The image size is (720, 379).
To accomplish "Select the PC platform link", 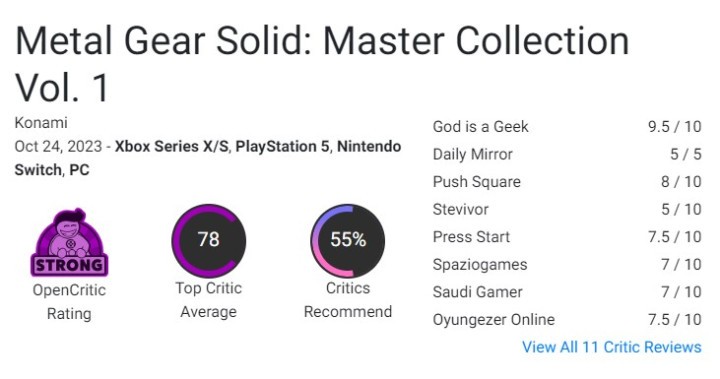I will (x=79, y=170).
